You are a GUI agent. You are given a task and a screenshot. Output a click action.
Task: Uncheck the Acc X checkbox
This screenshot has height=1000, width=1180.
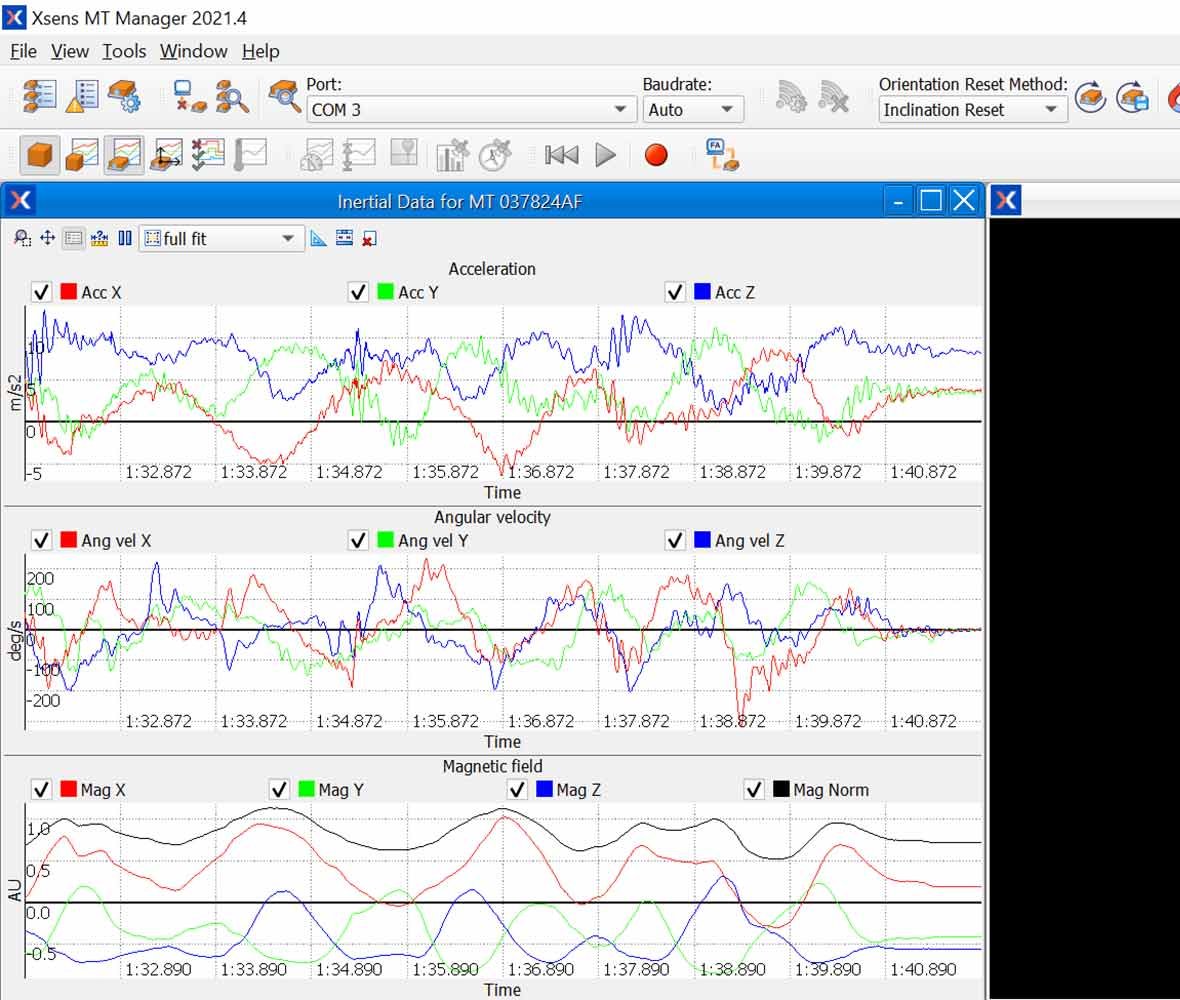pyautogui.click(x=41, y=292)
